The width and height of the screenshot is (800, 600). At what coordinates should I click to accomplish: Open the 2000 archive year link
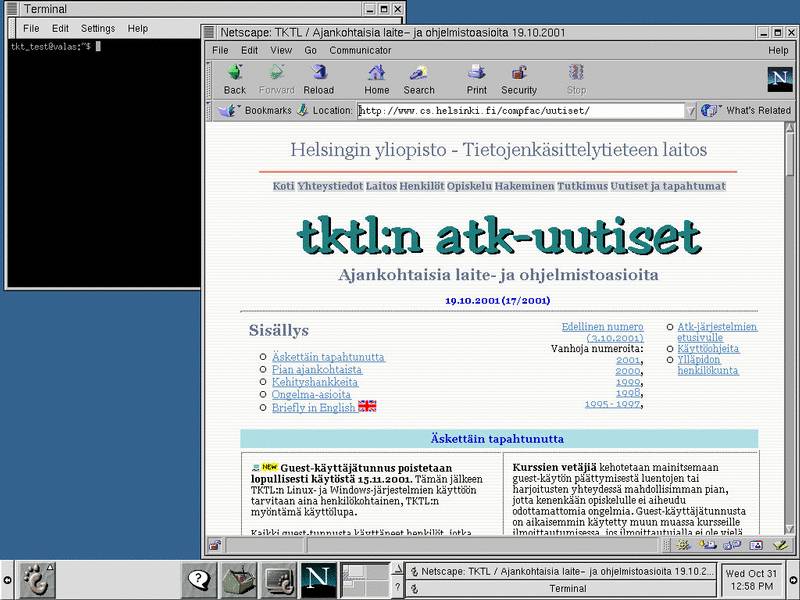pyautogui.click(x=628, y=371)
